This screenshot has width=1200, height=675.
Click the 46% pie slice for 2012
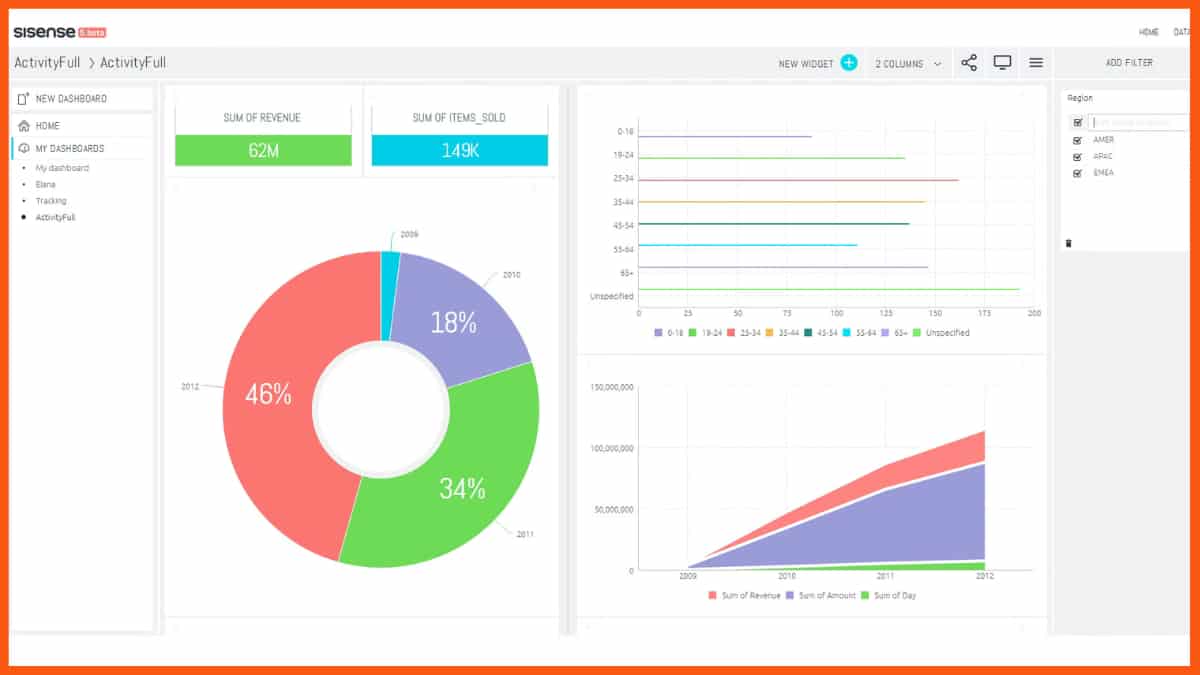(268, 394)
